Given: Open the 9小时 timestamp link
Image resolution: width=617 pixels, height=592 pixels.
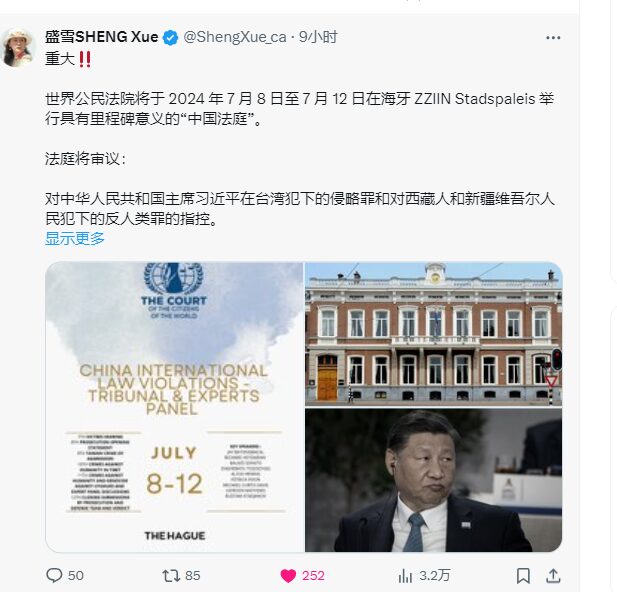Looking at the screenshot, I should pos(318,37).
